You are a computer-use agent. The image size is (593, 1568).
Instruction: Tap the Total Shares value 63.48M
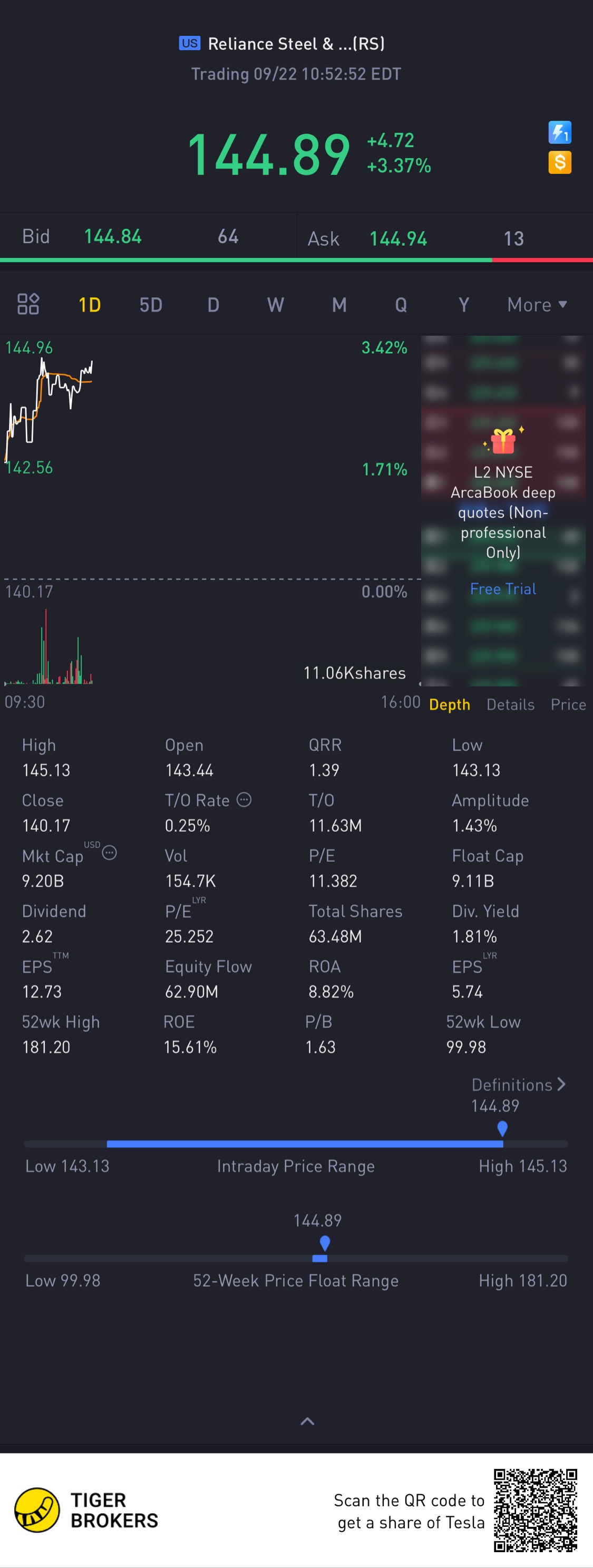coord(335,936)
